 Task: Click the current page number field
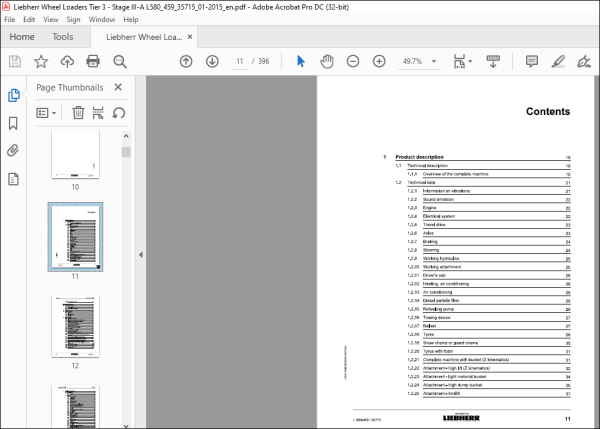pyautogui.click(x=240, y=61)
